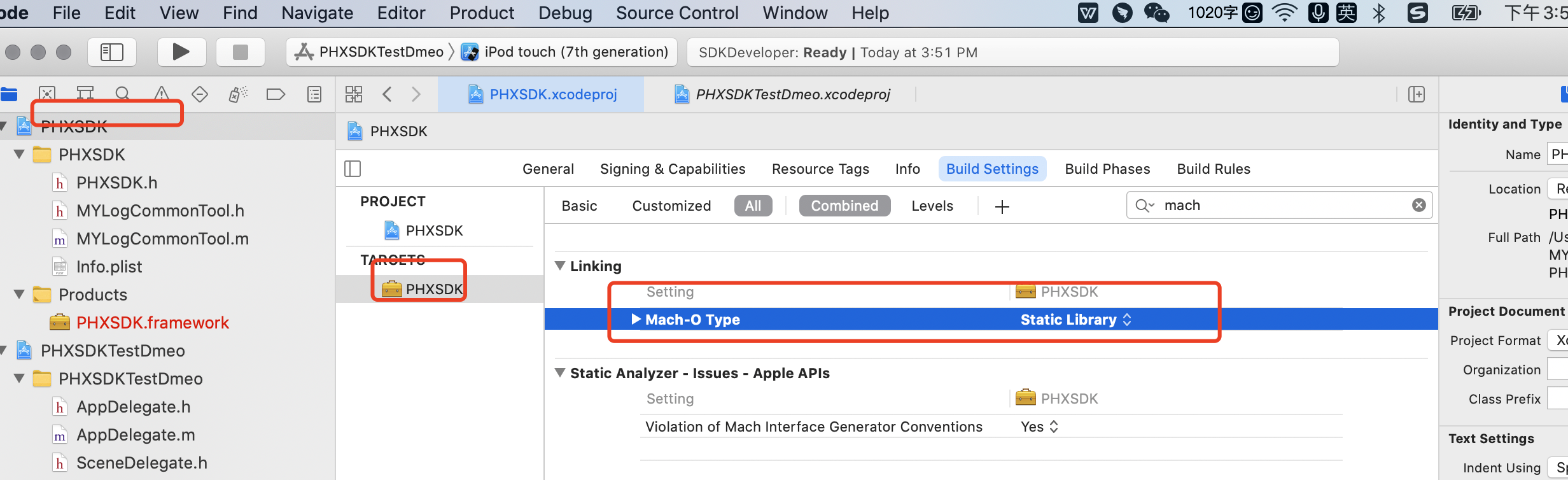
Task: Collapse the Linking section
Action: tap(560, 265)
